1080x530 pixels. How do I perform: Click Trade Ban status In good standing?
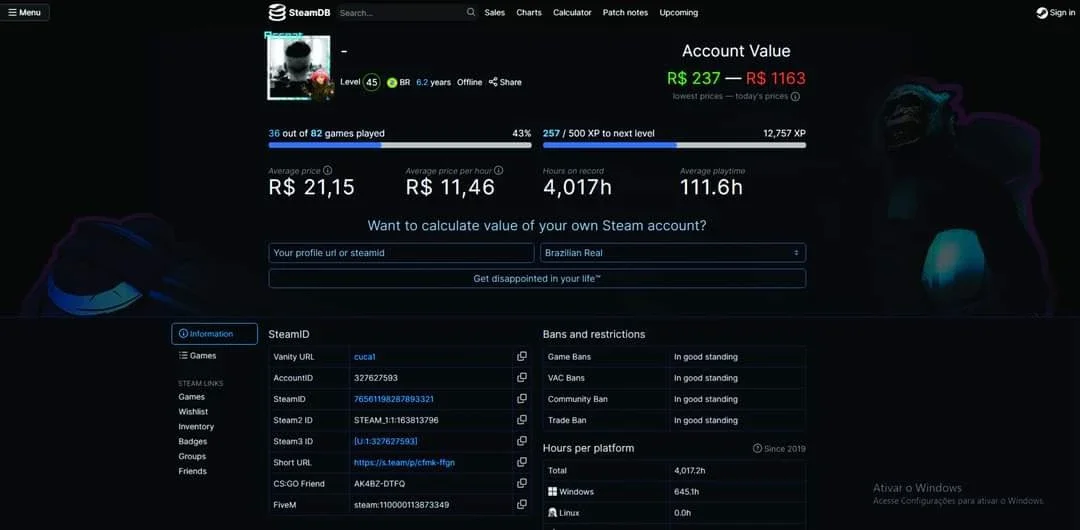(x=705, y=420)
